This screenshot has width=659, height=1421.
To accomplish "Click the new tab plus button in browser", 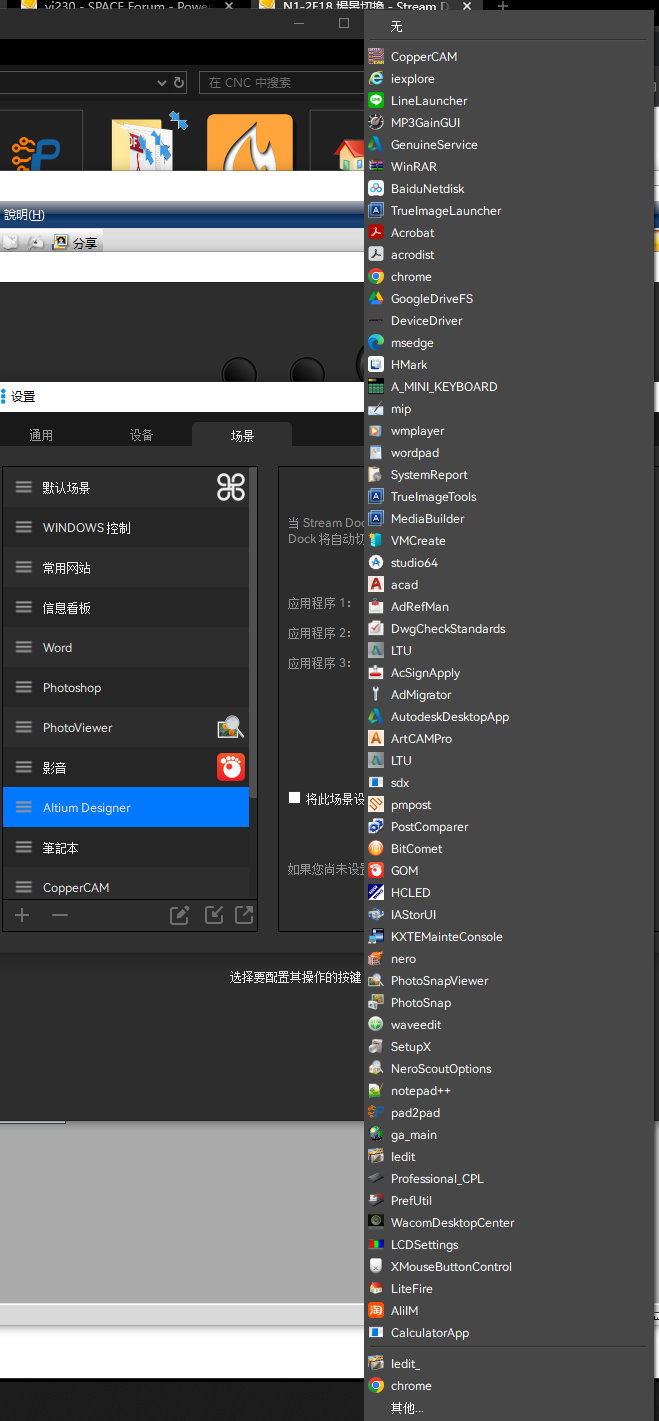I will click(503, 6).
